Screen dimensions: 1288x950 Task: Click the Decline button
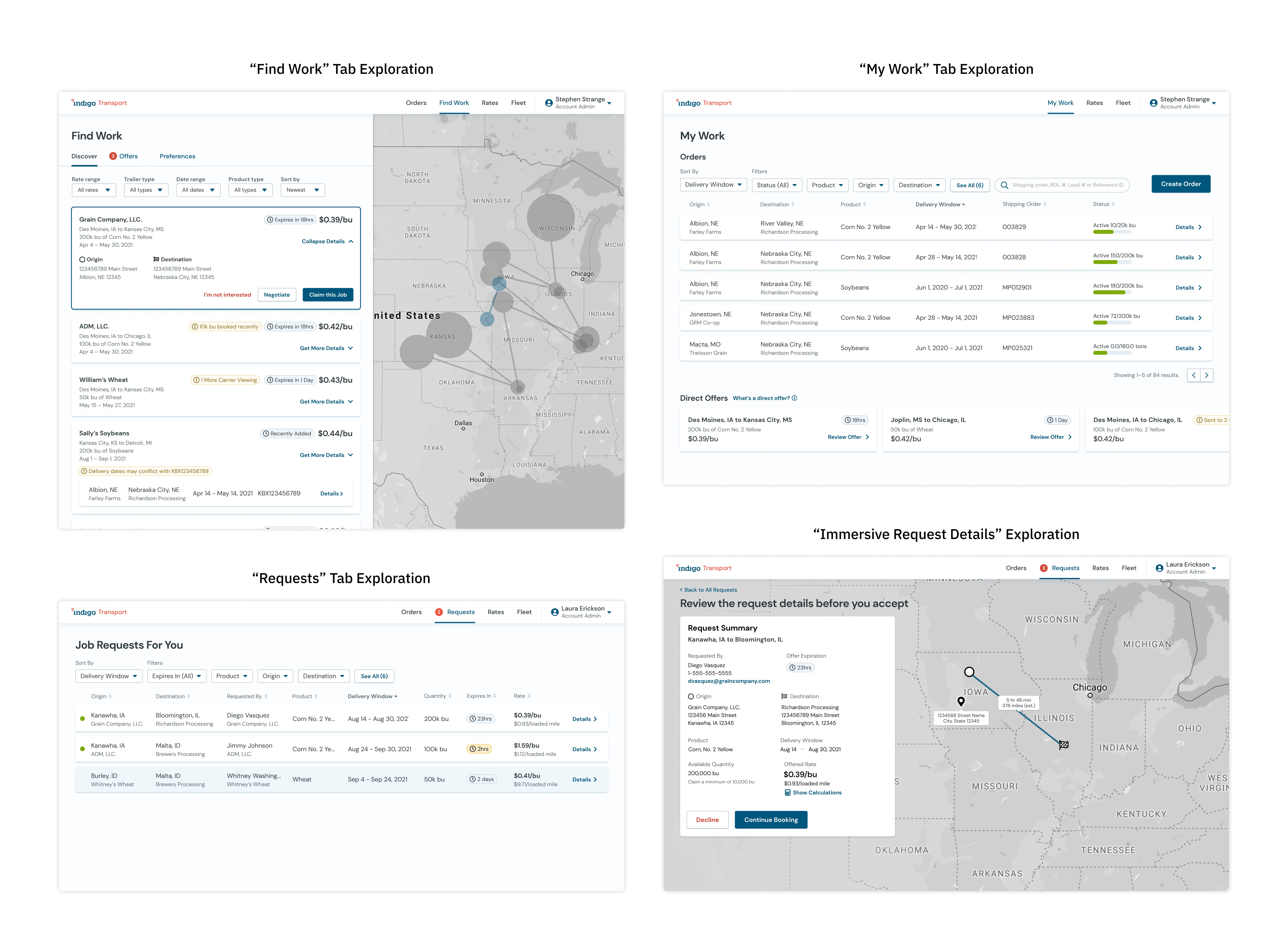707,820
